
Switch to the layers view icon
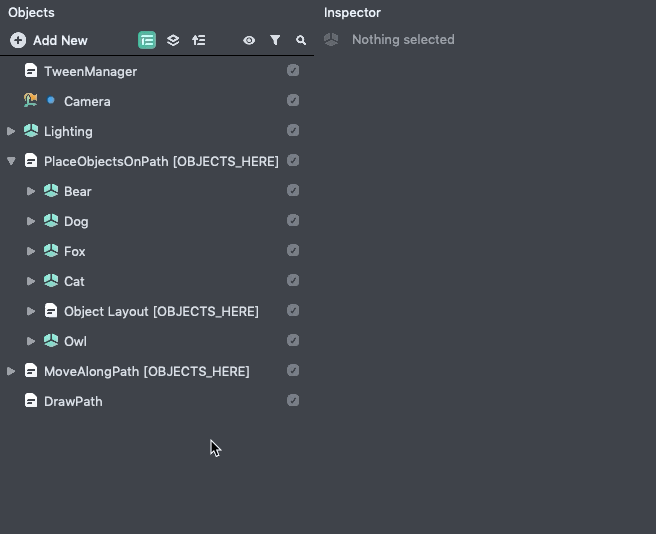point(173,40)
